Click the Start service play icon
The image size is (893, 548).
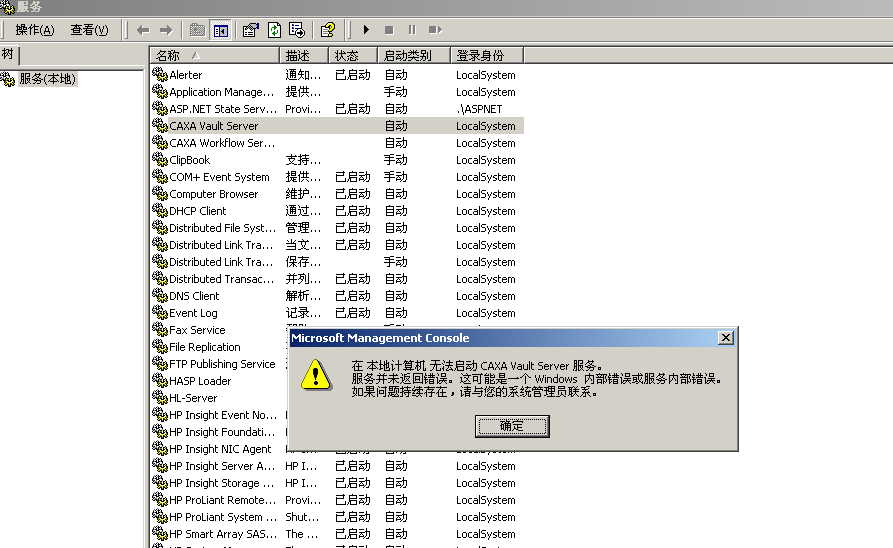click(366, 30)
